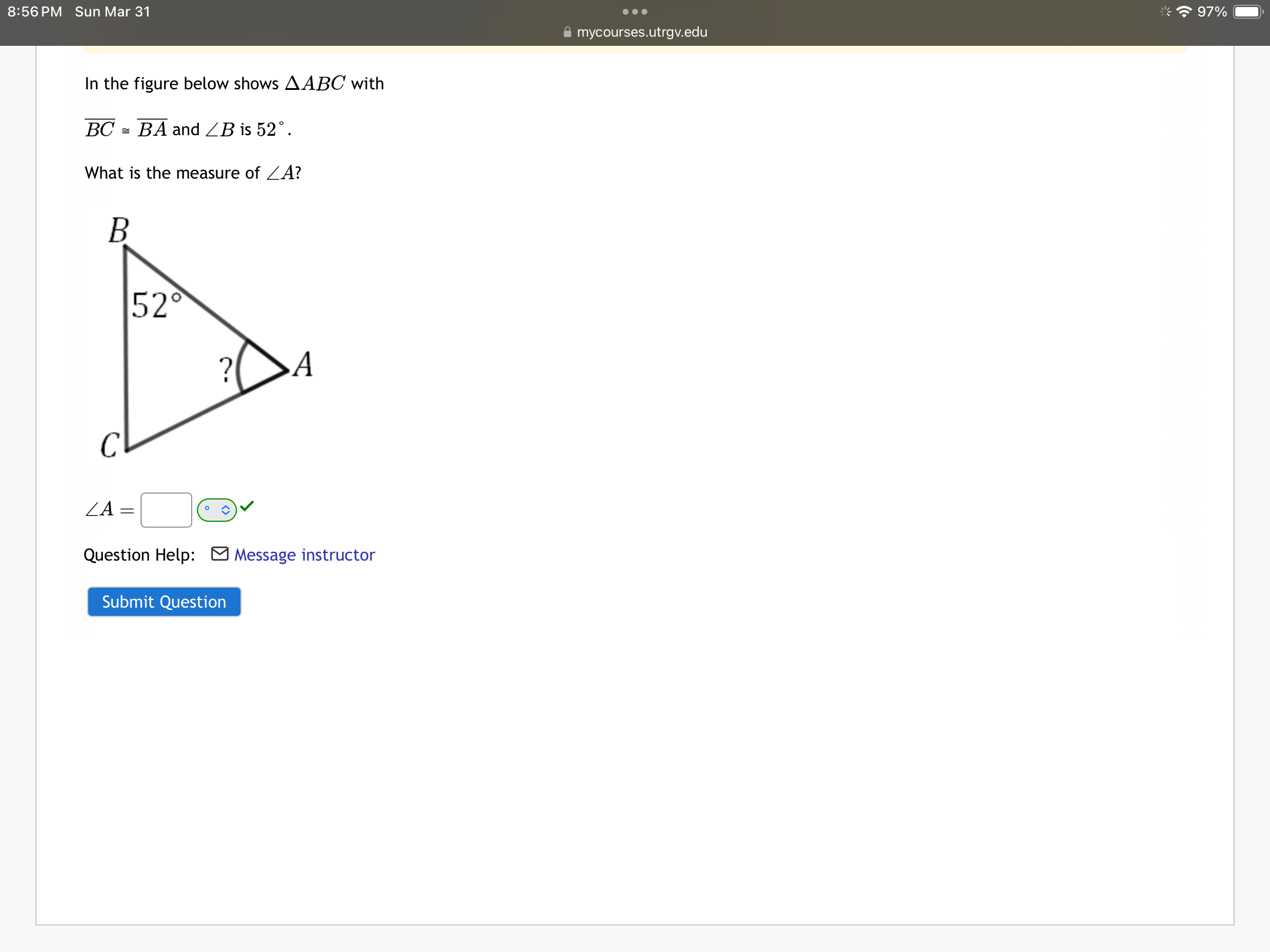The width and height of the screenshot is (1270, 952).
Task: Click the time display showing 8:56 PM
Action: [x=34, y=11]
